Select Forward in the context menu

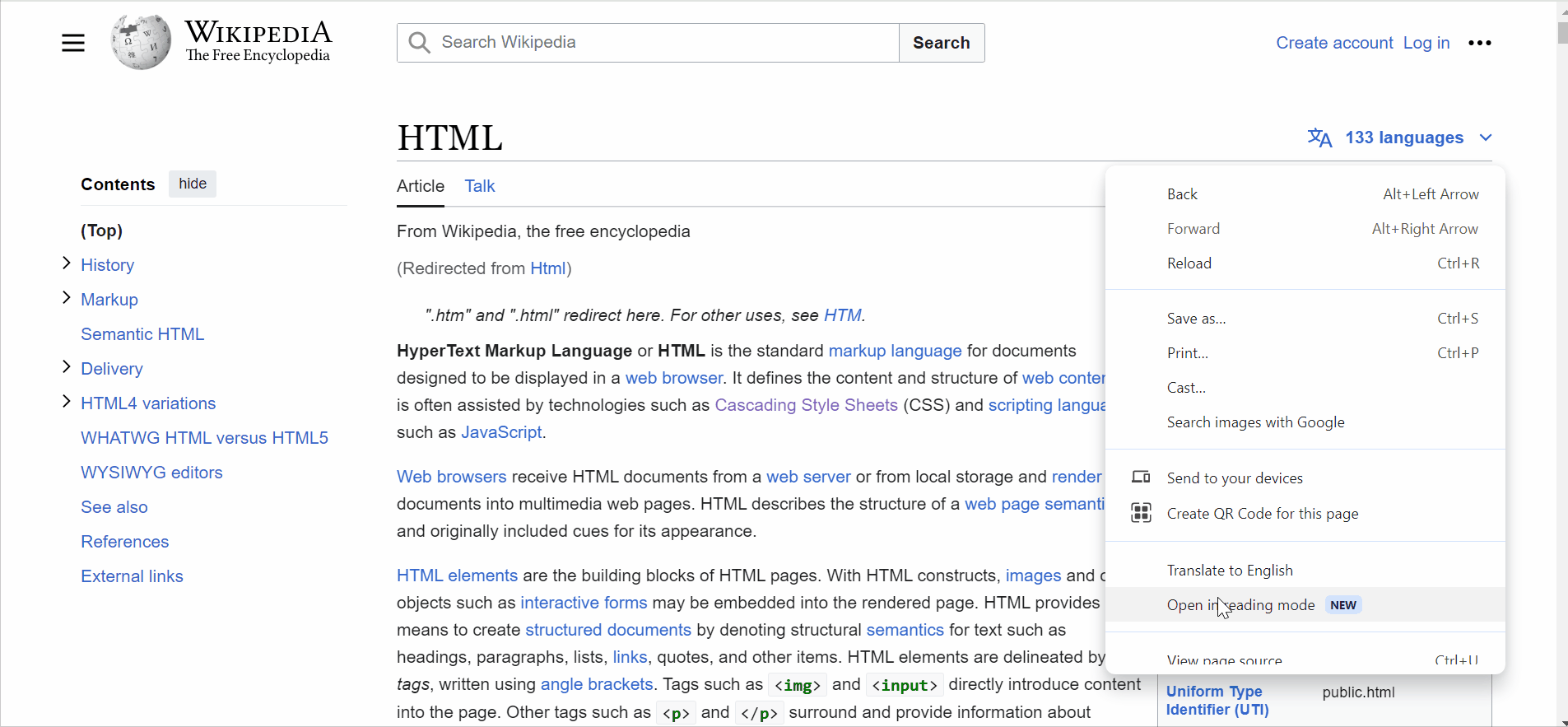[x=1305, y=229]
